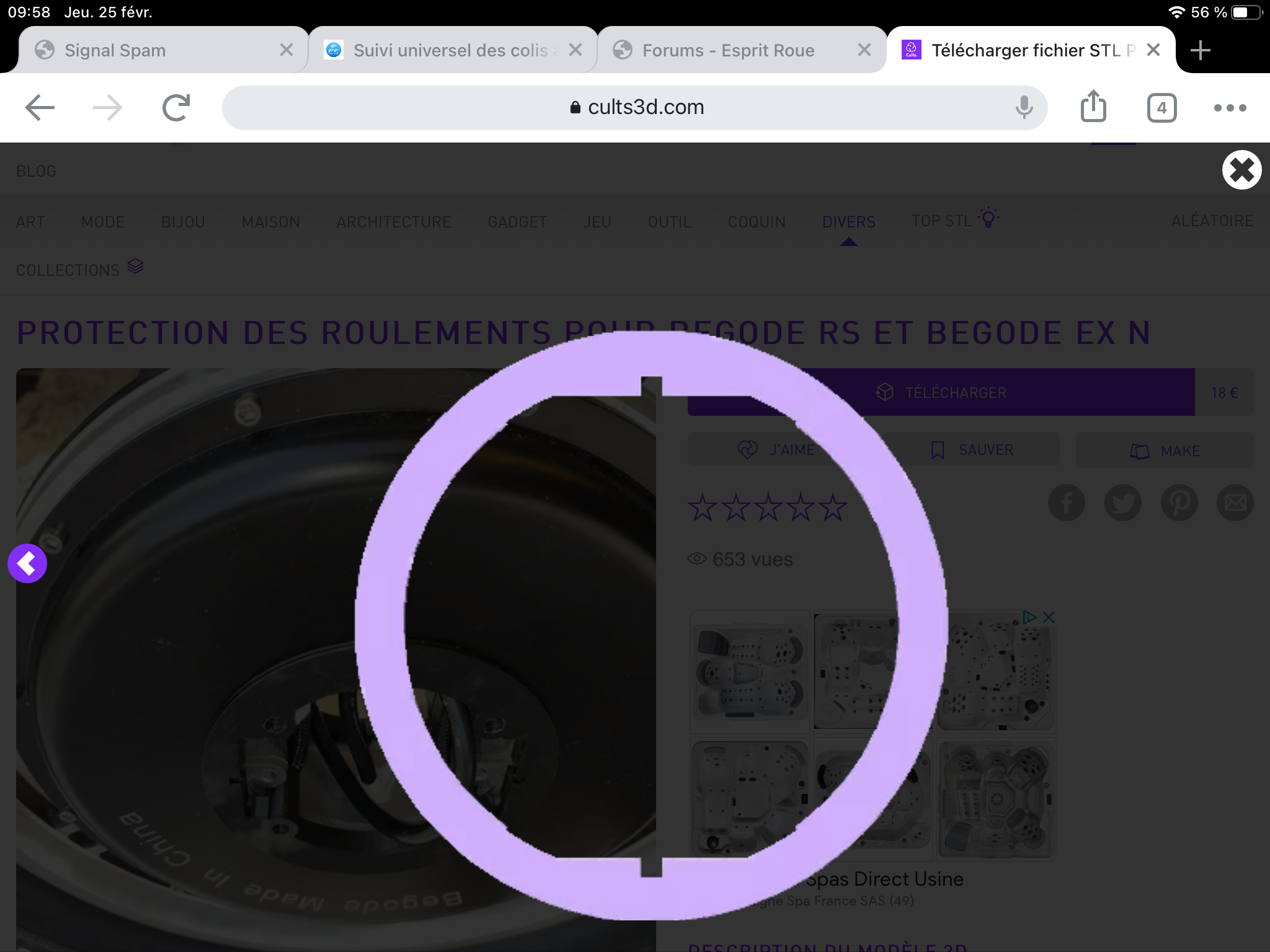
Task: Open the COQUIN category
Action: click(757, 222)
